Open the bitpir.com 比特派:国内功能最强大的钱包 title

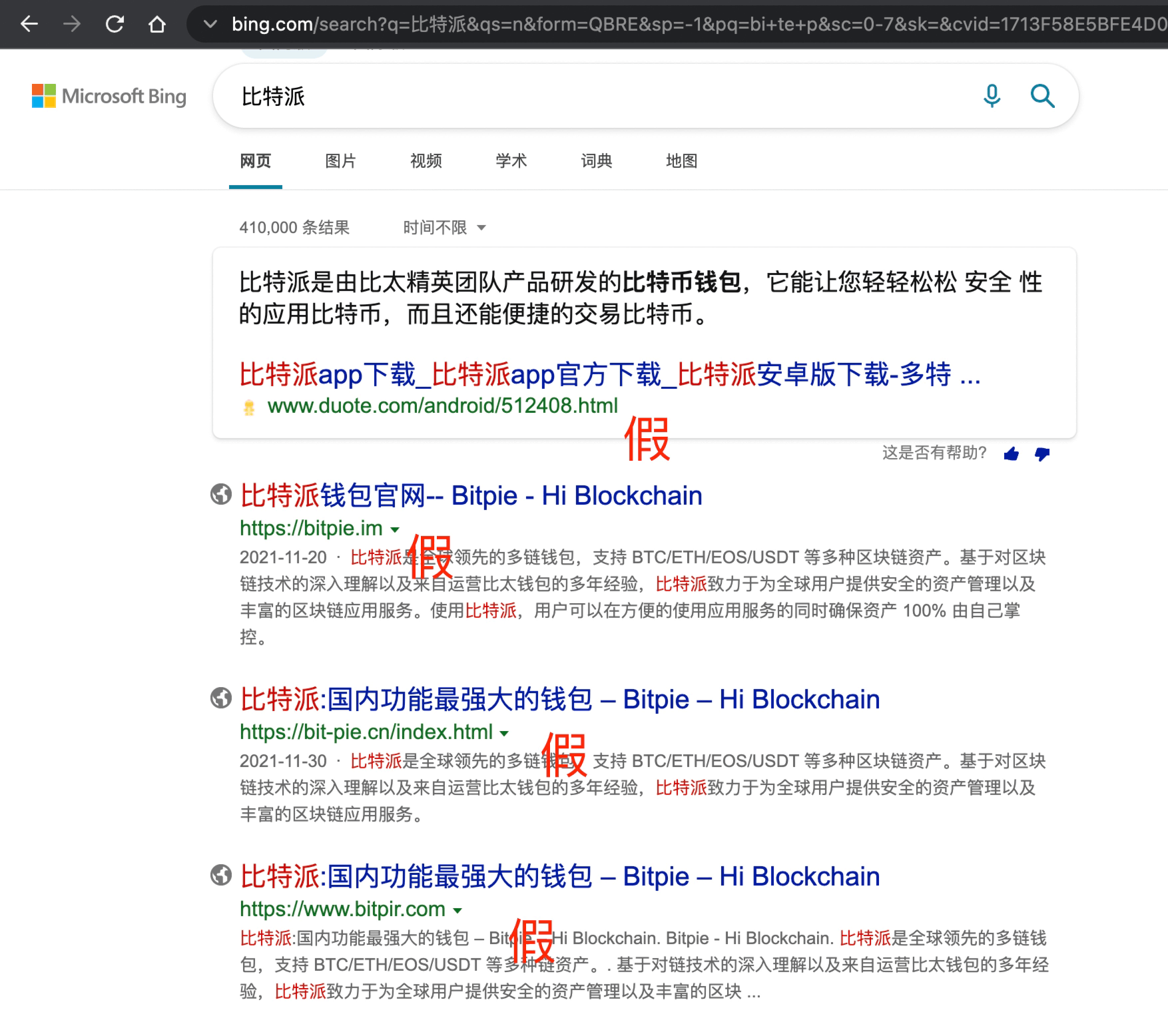pos(560,877)
